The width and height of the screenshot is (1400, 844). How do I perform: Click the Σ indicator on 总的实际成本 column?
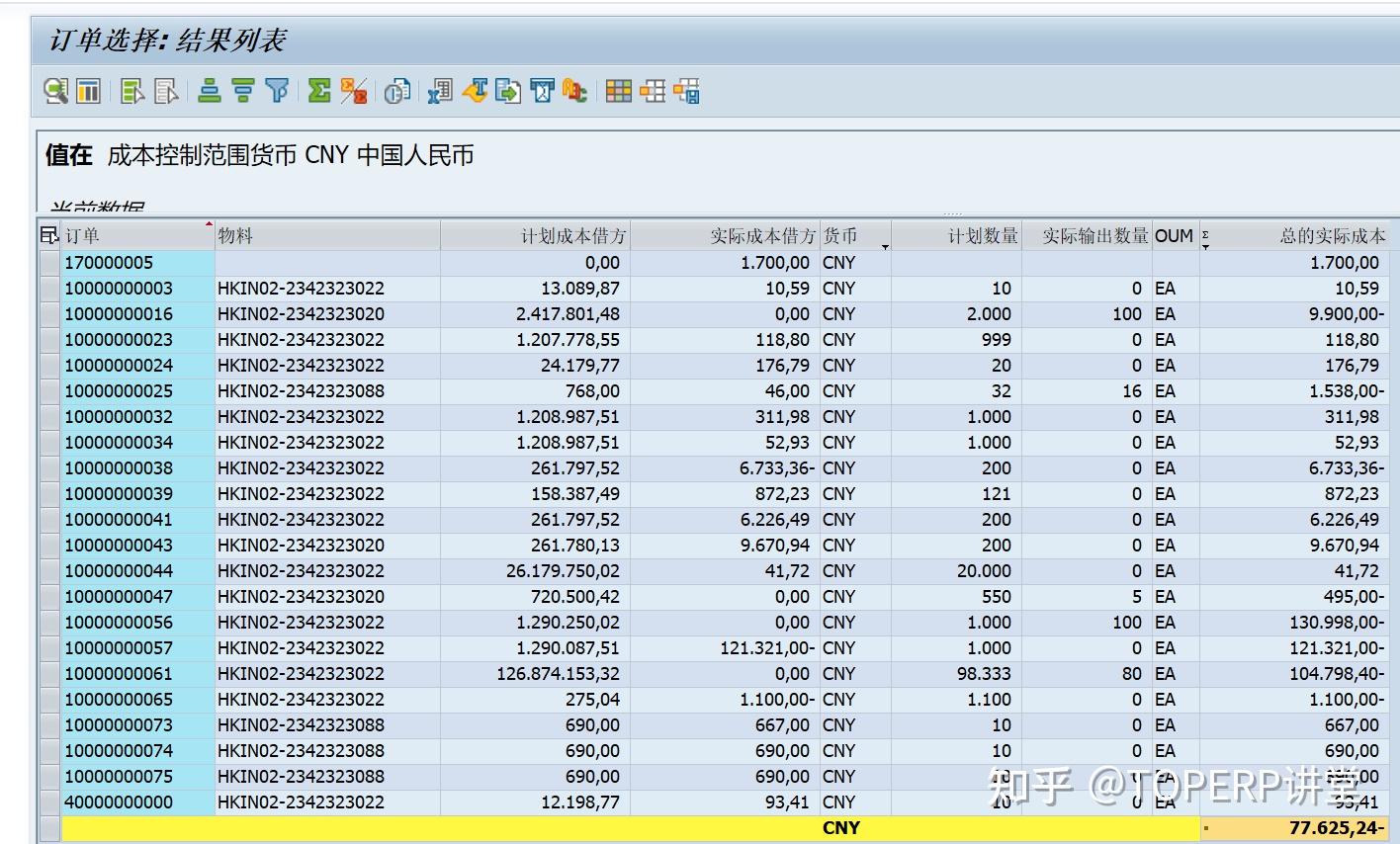(1204, 235)
